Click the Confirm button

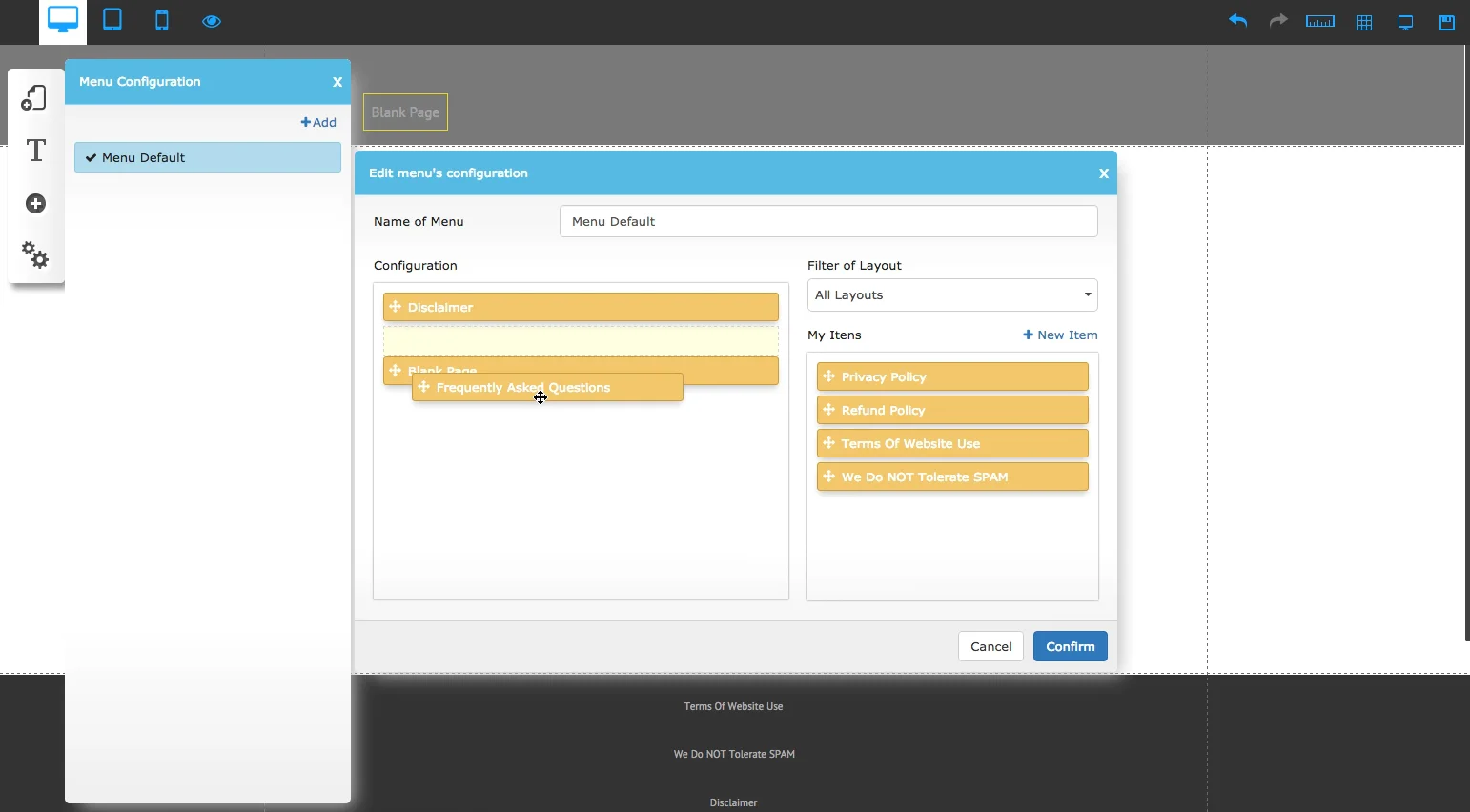(1071, 646)
